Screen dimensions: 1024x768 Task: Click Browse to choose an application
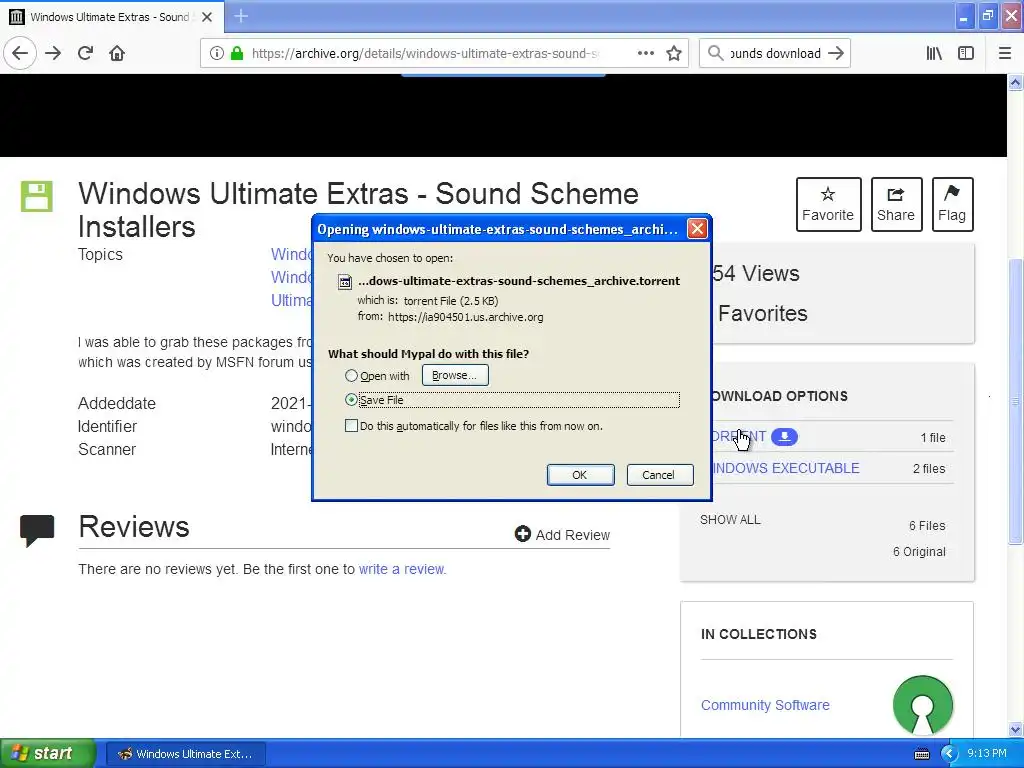(x=455, y=376)
